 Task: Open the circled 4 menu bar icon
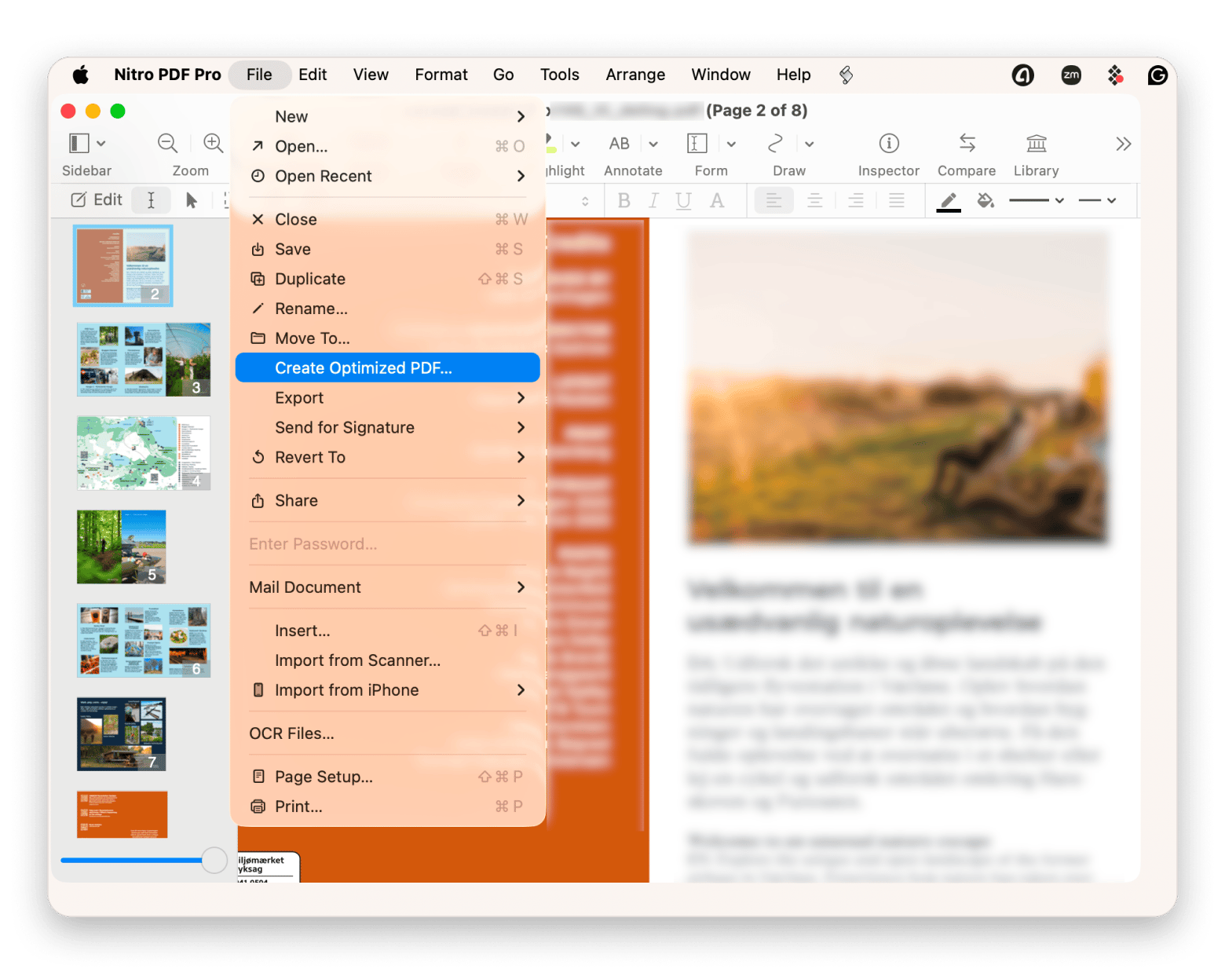tap(1022, 75)
